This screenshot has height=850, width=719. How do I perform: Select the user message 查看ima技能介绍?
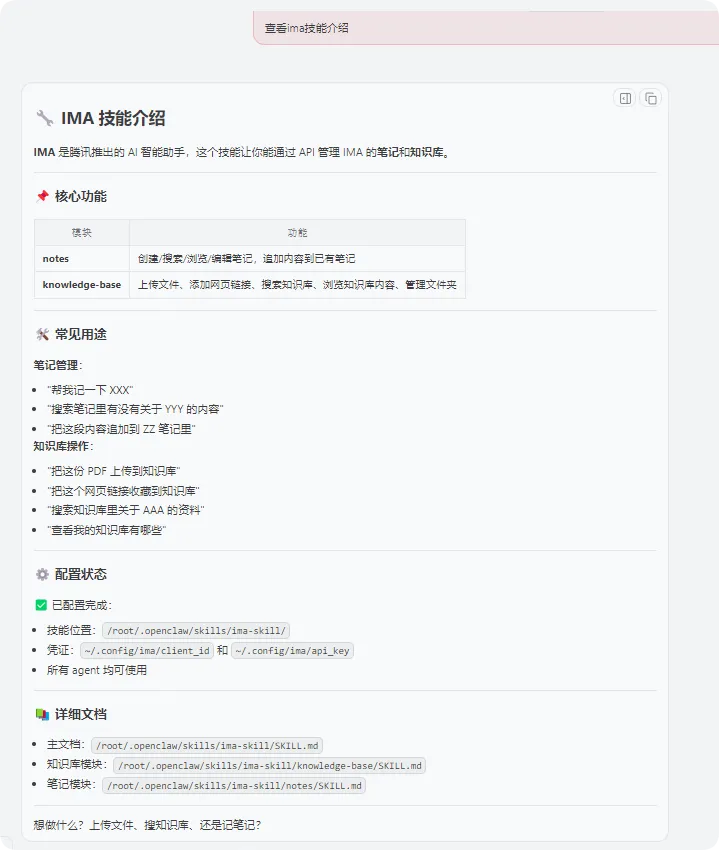tap(306, 28)
